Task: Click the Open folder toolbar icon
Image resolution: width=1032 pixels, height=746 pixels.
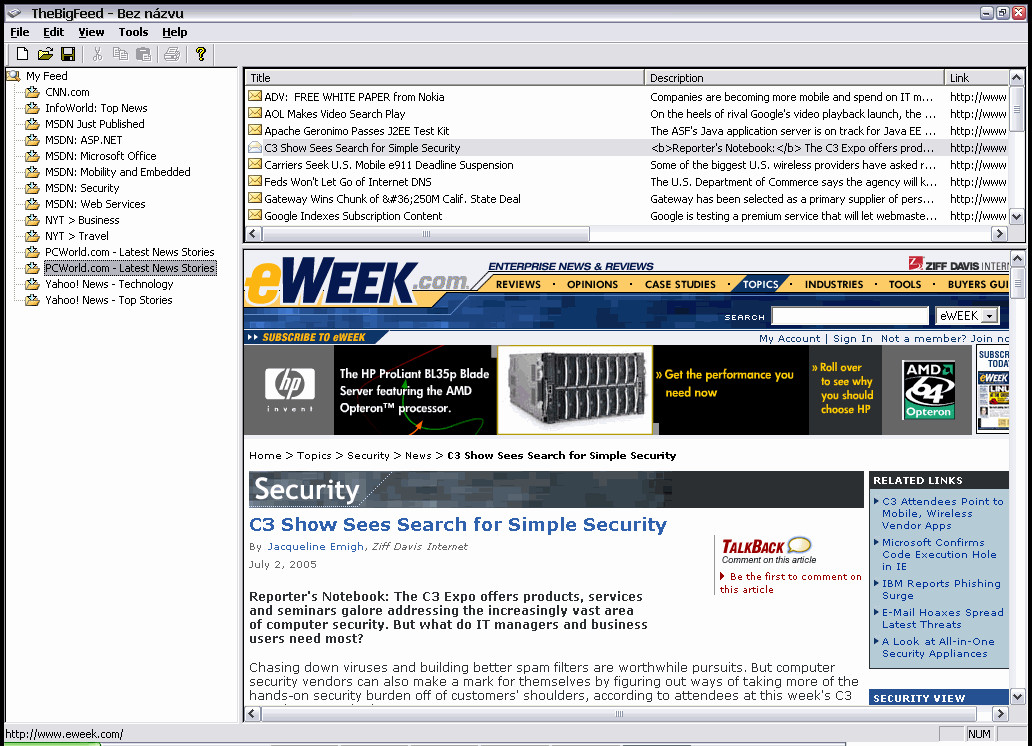Action: coord(45,54)
